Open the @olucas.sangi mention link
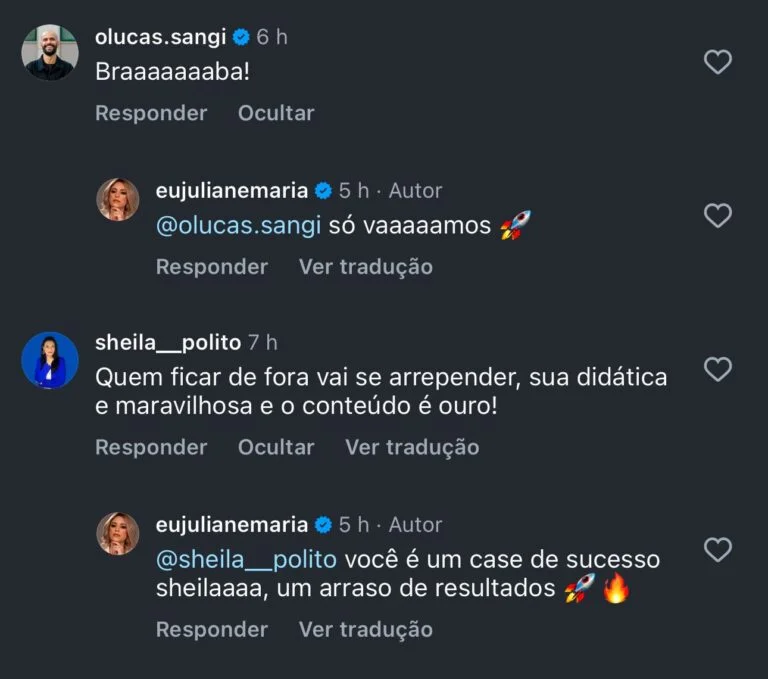This screenshot has width=768, height=679. click(x=239, y=226)
